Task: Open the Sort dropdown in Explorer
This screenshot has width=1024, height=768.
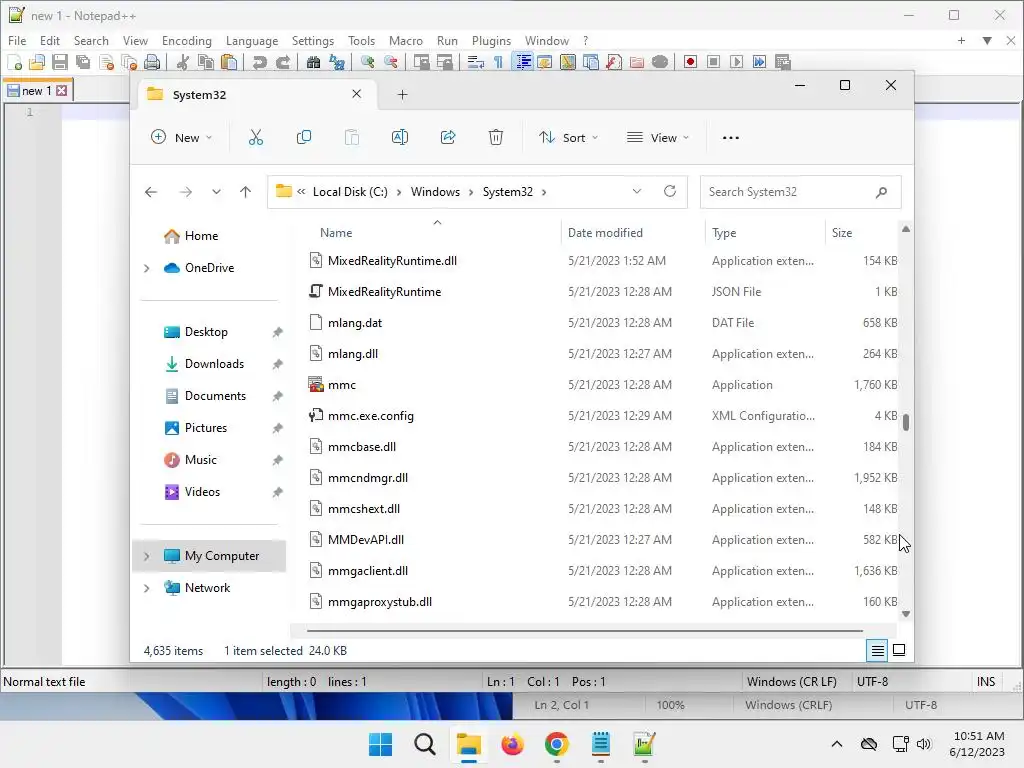Action: tap(568, 138)
